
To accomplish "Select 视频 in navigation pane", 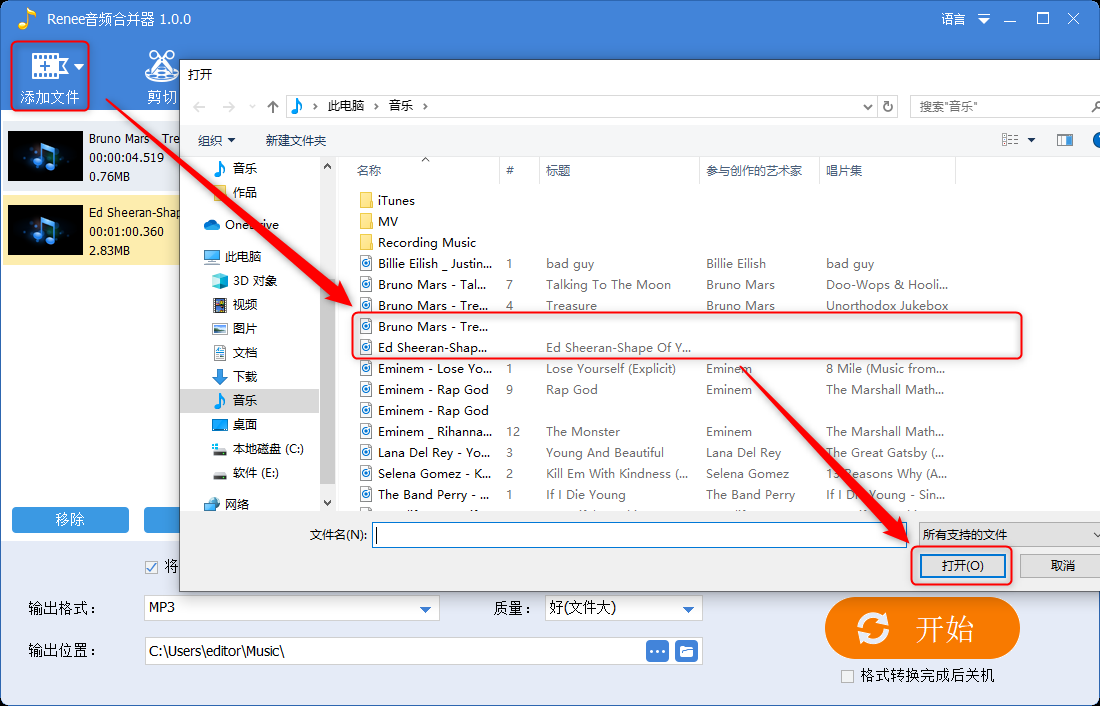I will coord(236,305).
